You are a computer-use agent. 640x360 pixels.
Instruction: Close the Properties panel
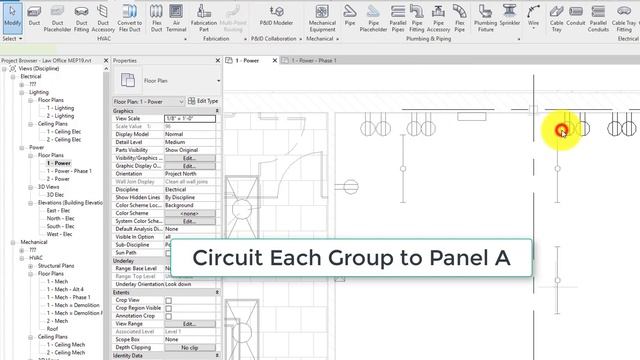coord(218,60)
